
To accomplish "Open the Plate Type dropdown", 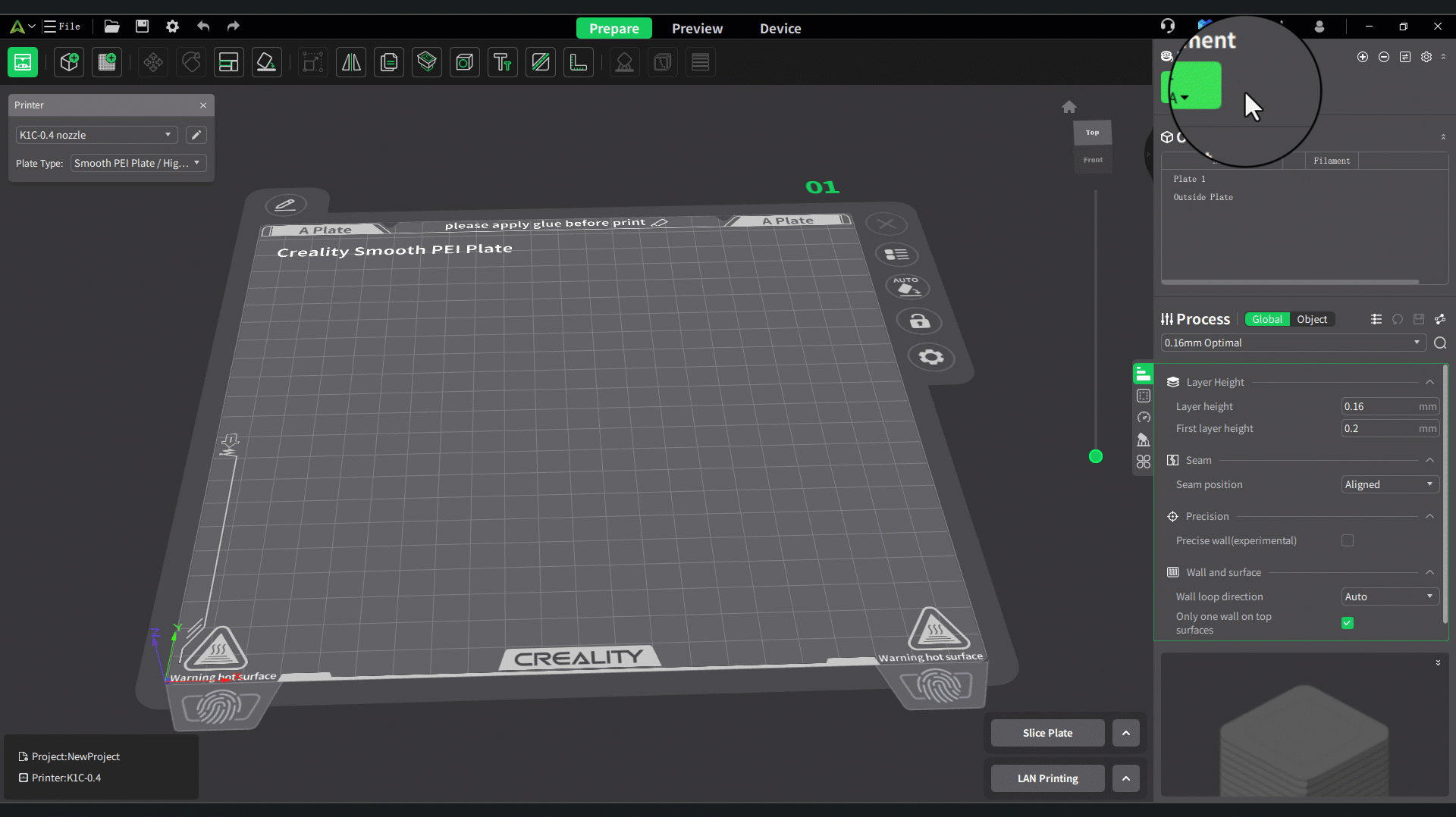I will pos(138,163).
